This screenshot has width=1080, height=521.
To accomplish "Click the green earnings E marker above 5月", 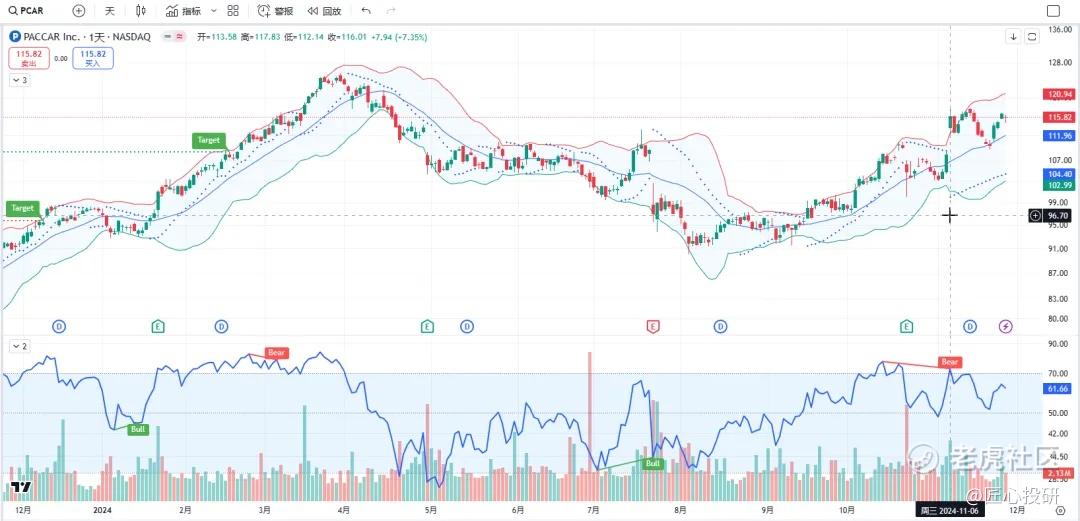I will pyautogui.click(x=428, y=326).
